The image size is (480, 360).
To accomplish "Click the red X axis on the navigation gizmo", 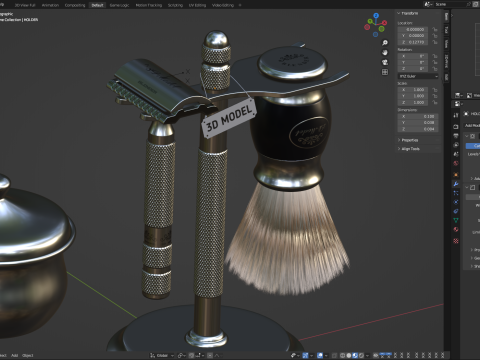I will click(x=384, y=23).
